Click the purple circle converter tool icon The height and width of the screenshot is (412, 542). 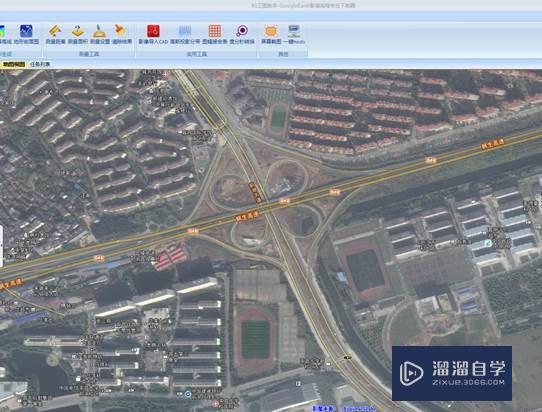pos(242,31)
